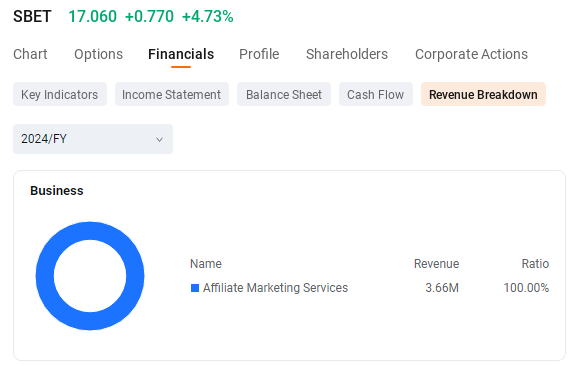The height and width of the screenshot is (366, 575).
Task: Open the Profile tab
Action: (259, 54)
